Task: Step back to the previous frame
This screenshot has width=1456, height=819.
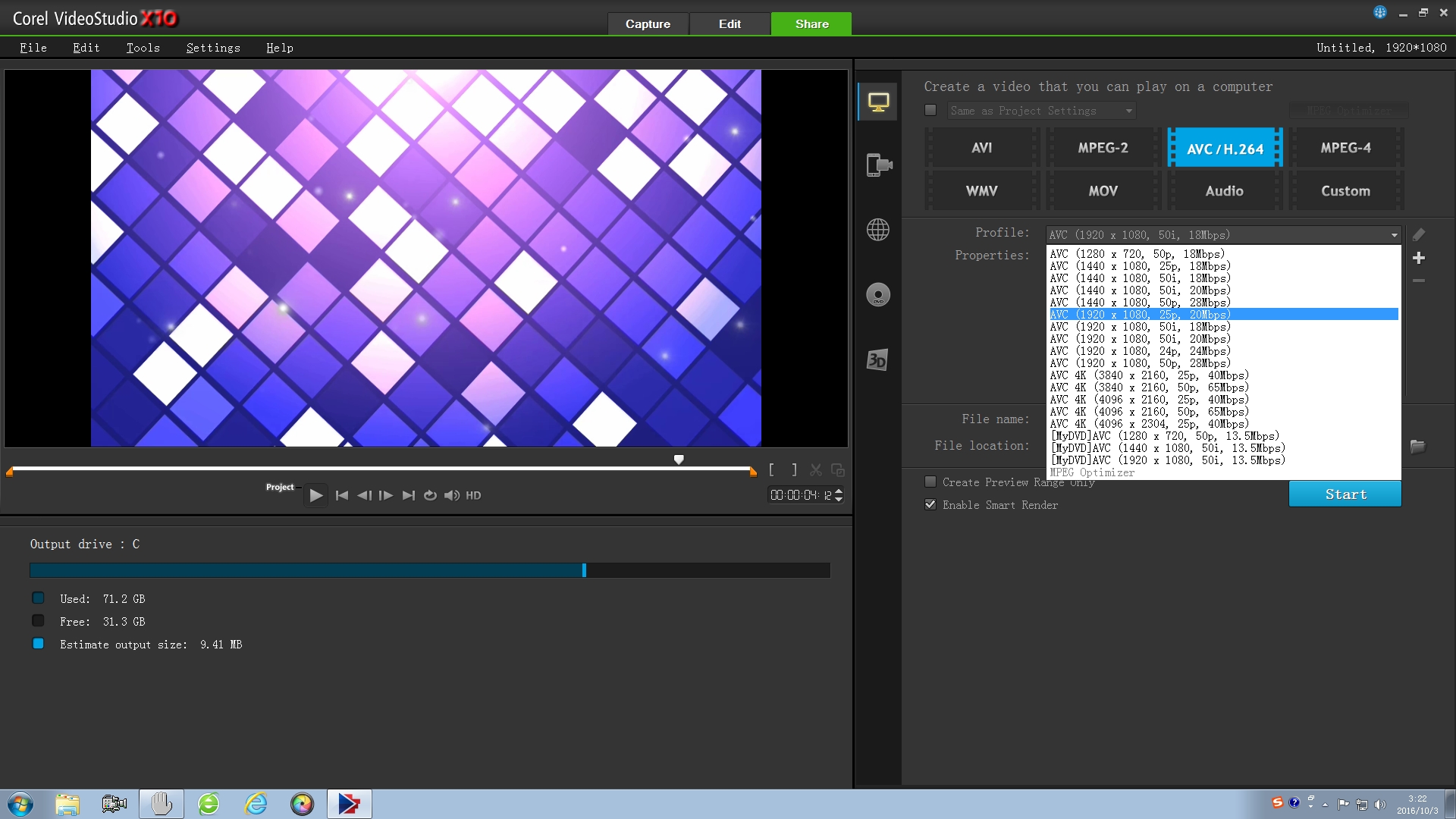Action: click(x=364, y=495)
